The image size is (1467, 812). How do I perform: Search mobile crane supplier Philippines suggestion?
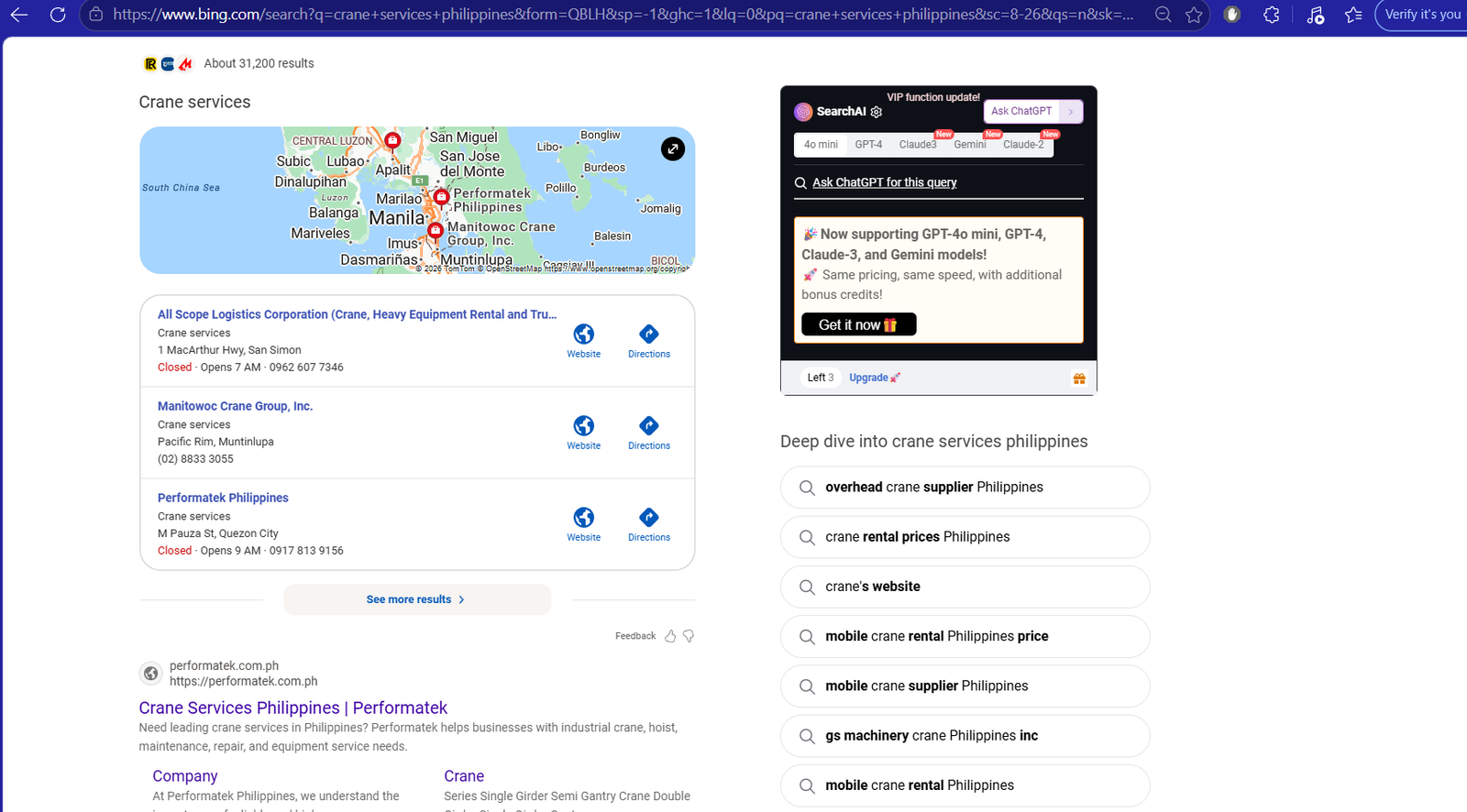(x=965, y=686)
